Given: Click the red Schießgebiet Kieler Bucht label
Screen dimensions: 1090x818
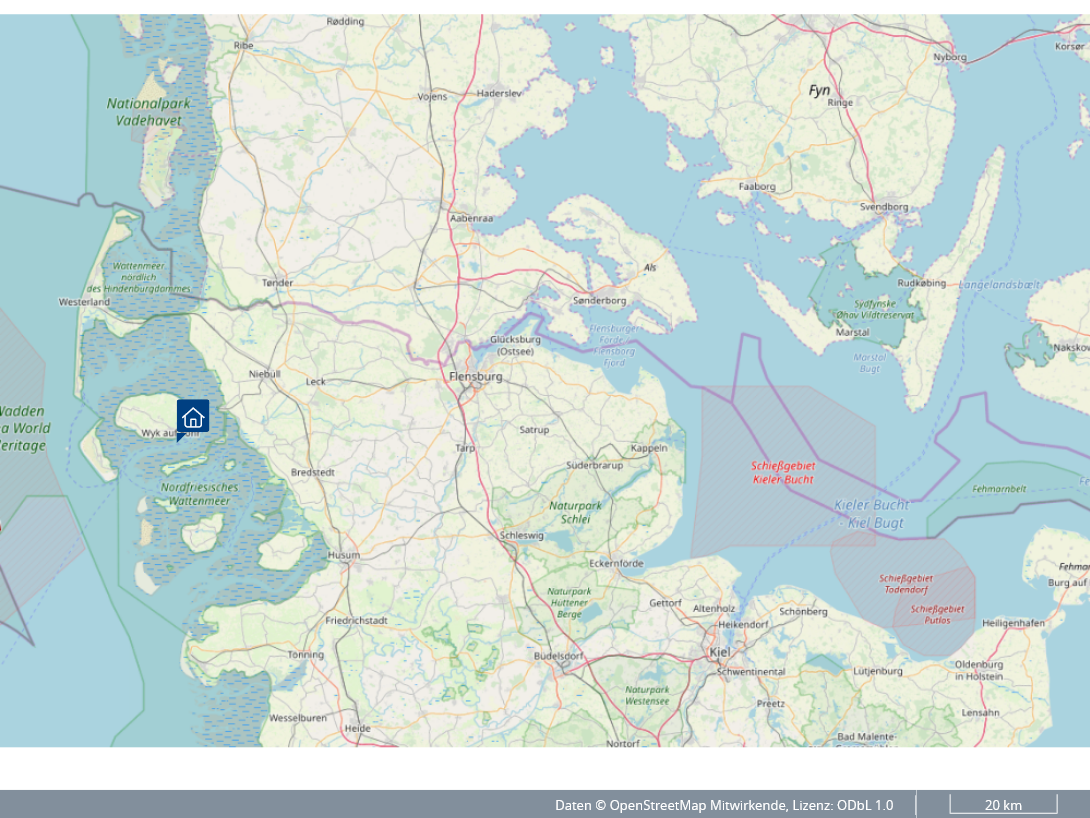Looking at the screenshot, I should point(783,472).
